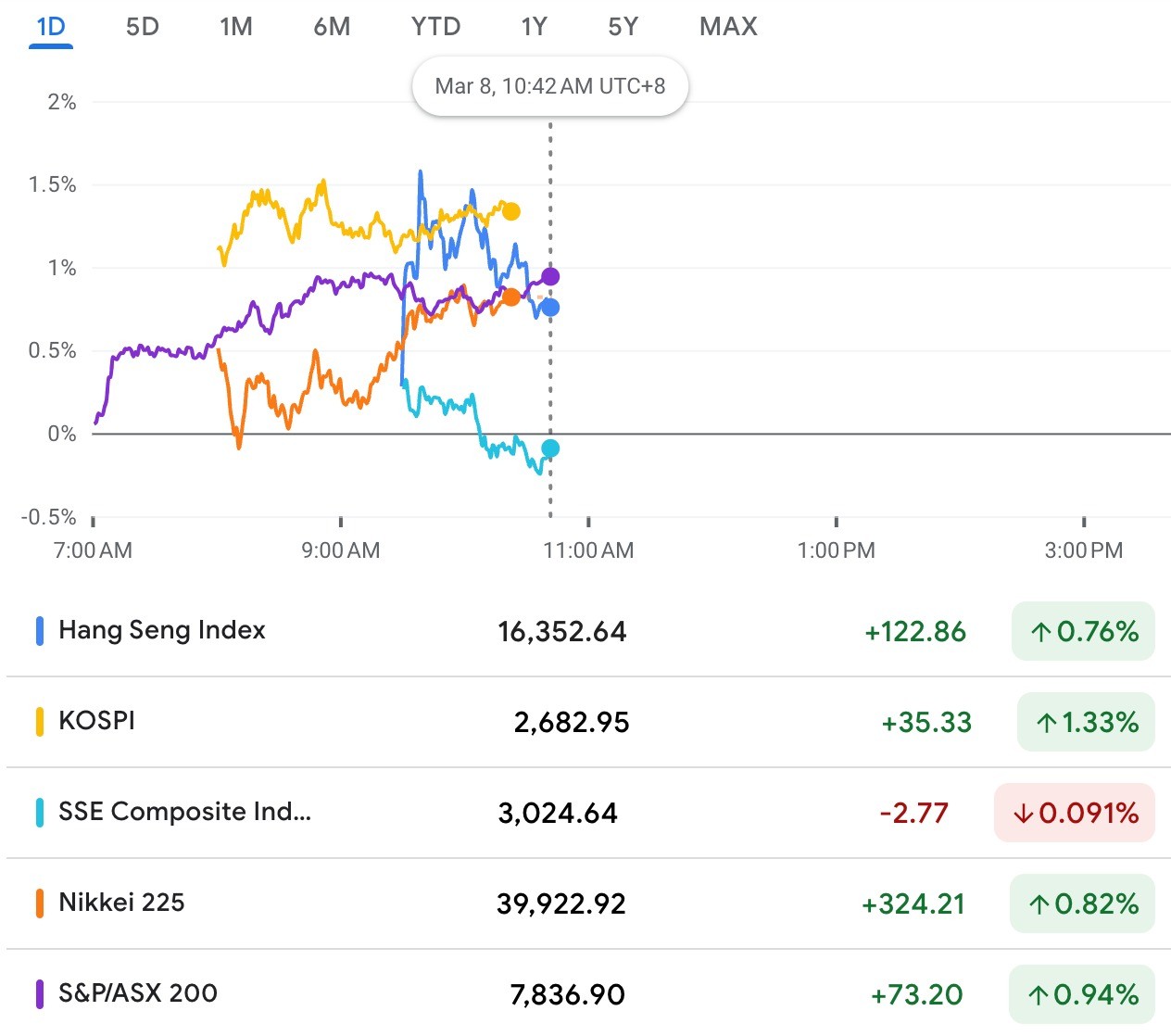Viewport: 1171px width, 1036px height.
Task: Click the Mar 8, 10:42 AM tooltip
Action: [550, 86]
